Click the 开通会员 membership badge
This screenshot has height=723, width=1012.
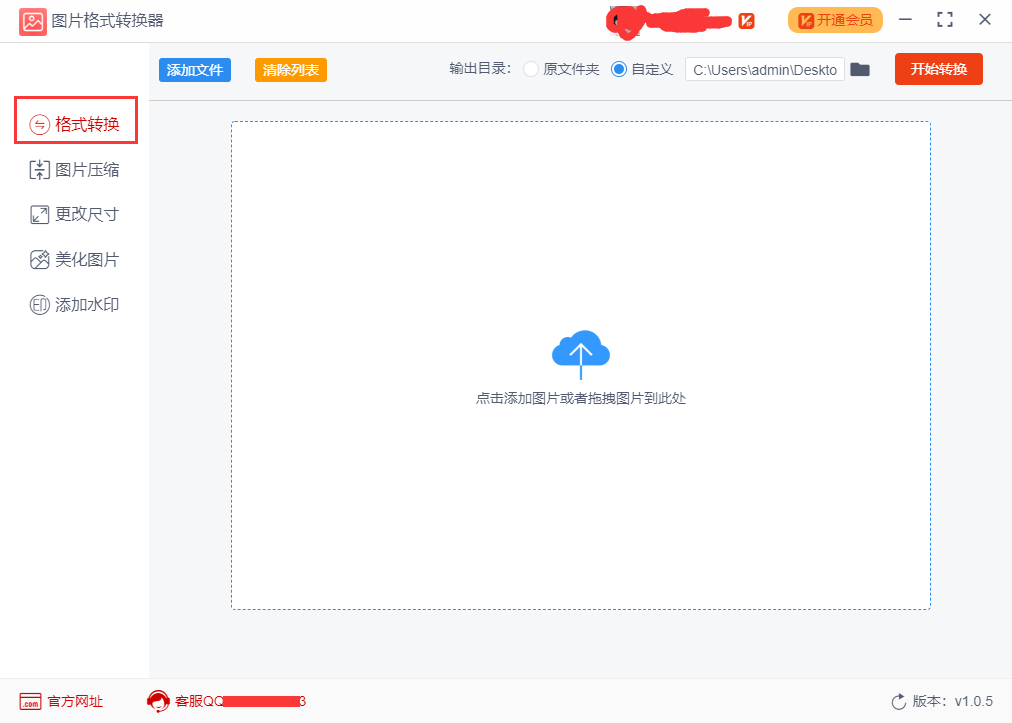tap(834, 19)
